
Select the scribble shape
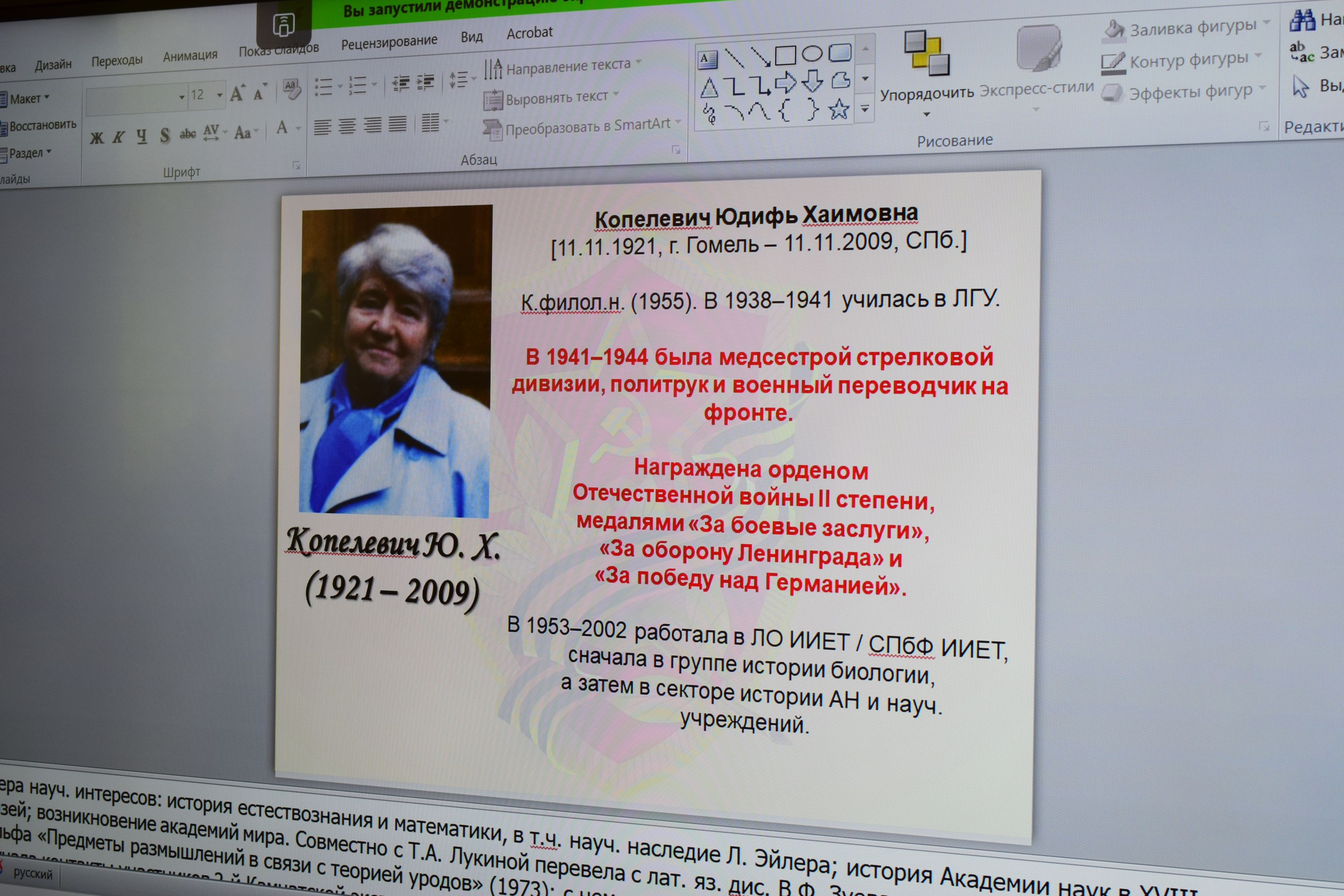pos(709,114)
